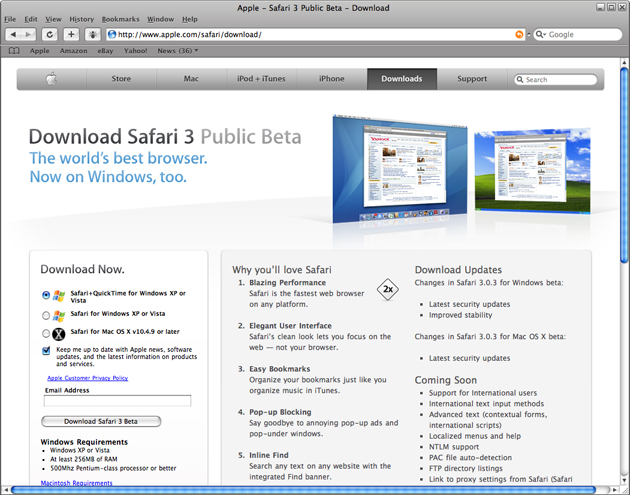This screenshot has width=630, height=495.
Task: Click the 2x performance badge
Action: [388, 289]
